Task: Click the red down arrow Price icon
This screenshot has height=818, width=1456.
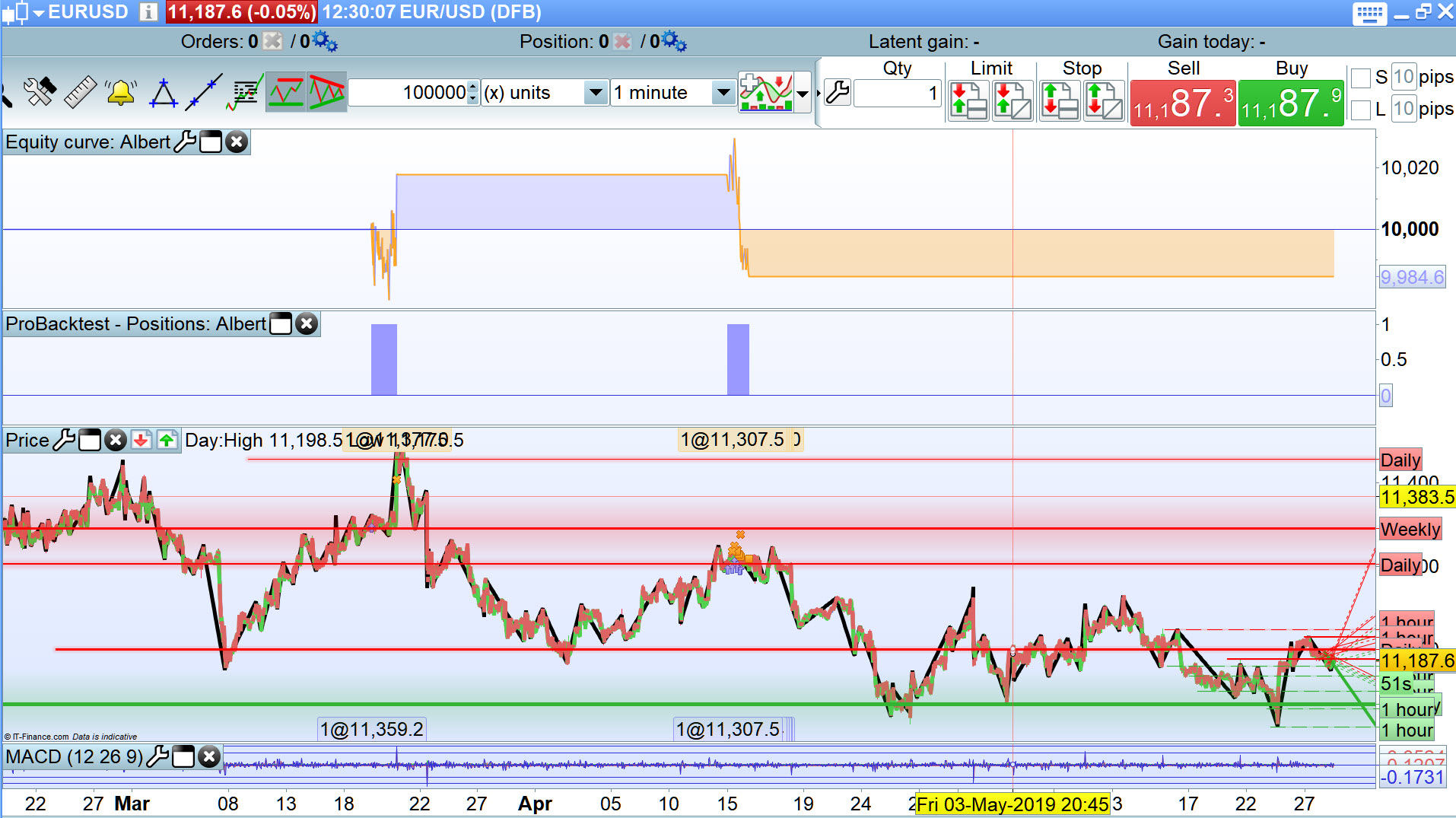Action: (x=141, y=440)
